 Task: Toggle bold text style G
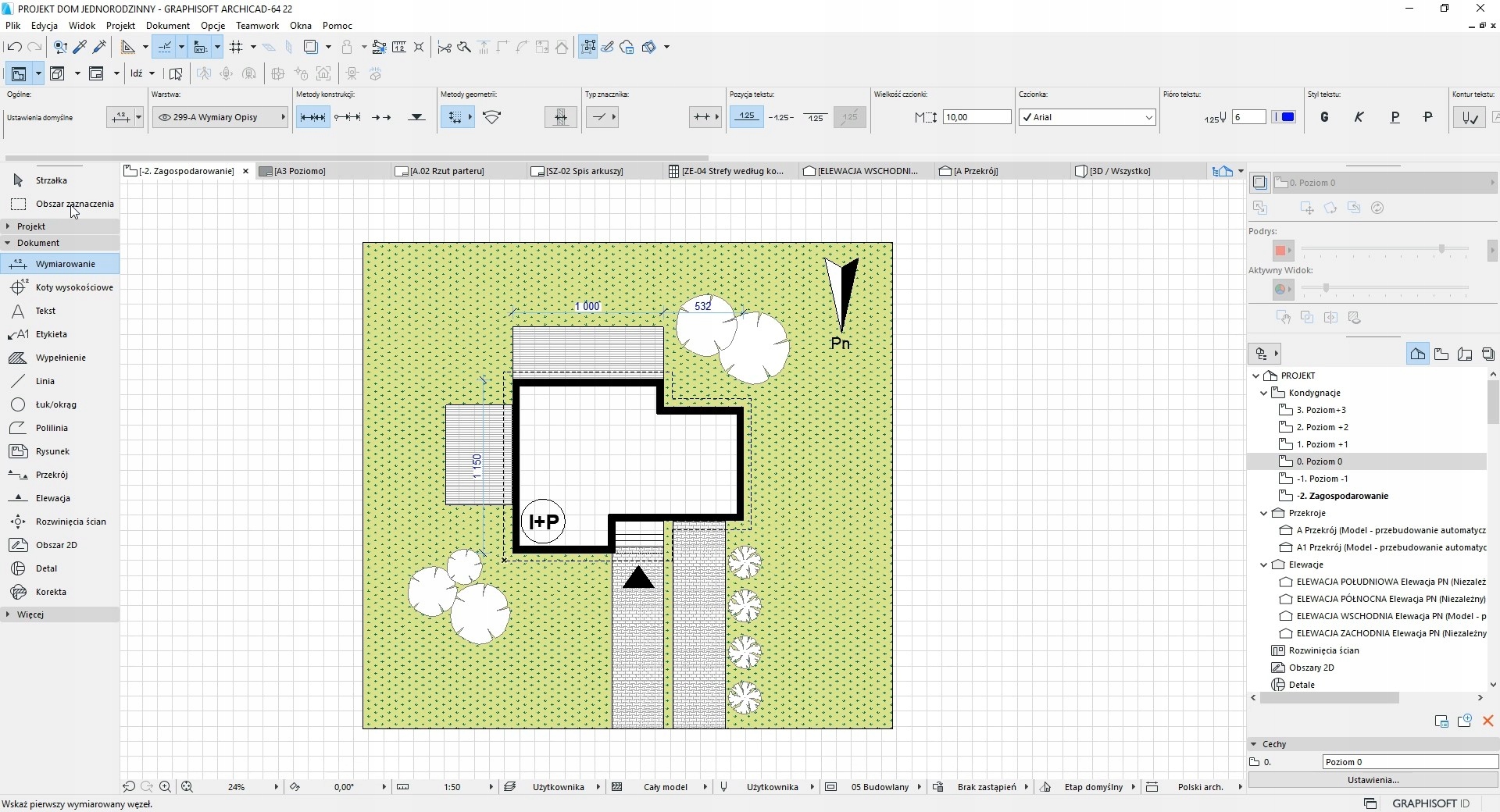pos(1324,117)
